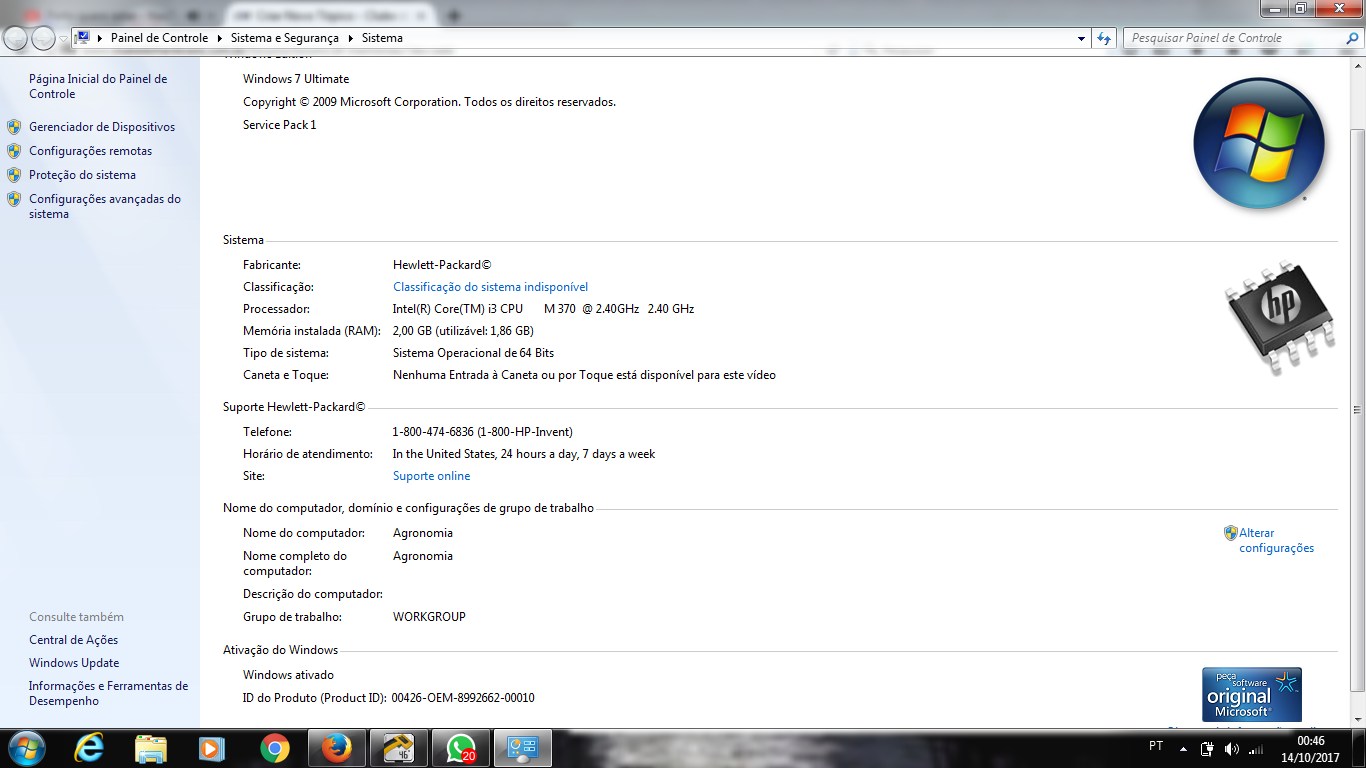1366x768 pixels.
Task: Open Página Inicial do Painel de Controle
Action: click(x=98, y=86)
